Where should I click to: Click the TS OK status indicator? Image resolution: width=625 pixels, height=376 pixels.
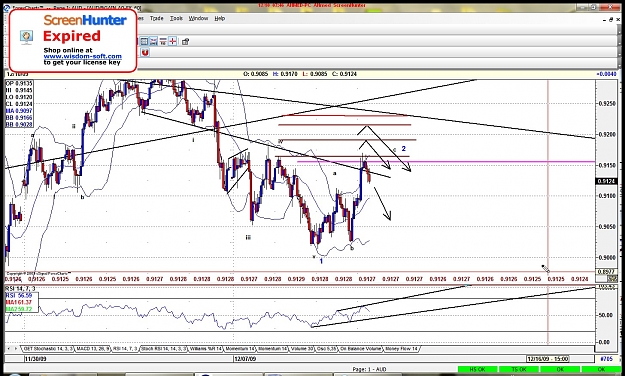pos(519,370)
